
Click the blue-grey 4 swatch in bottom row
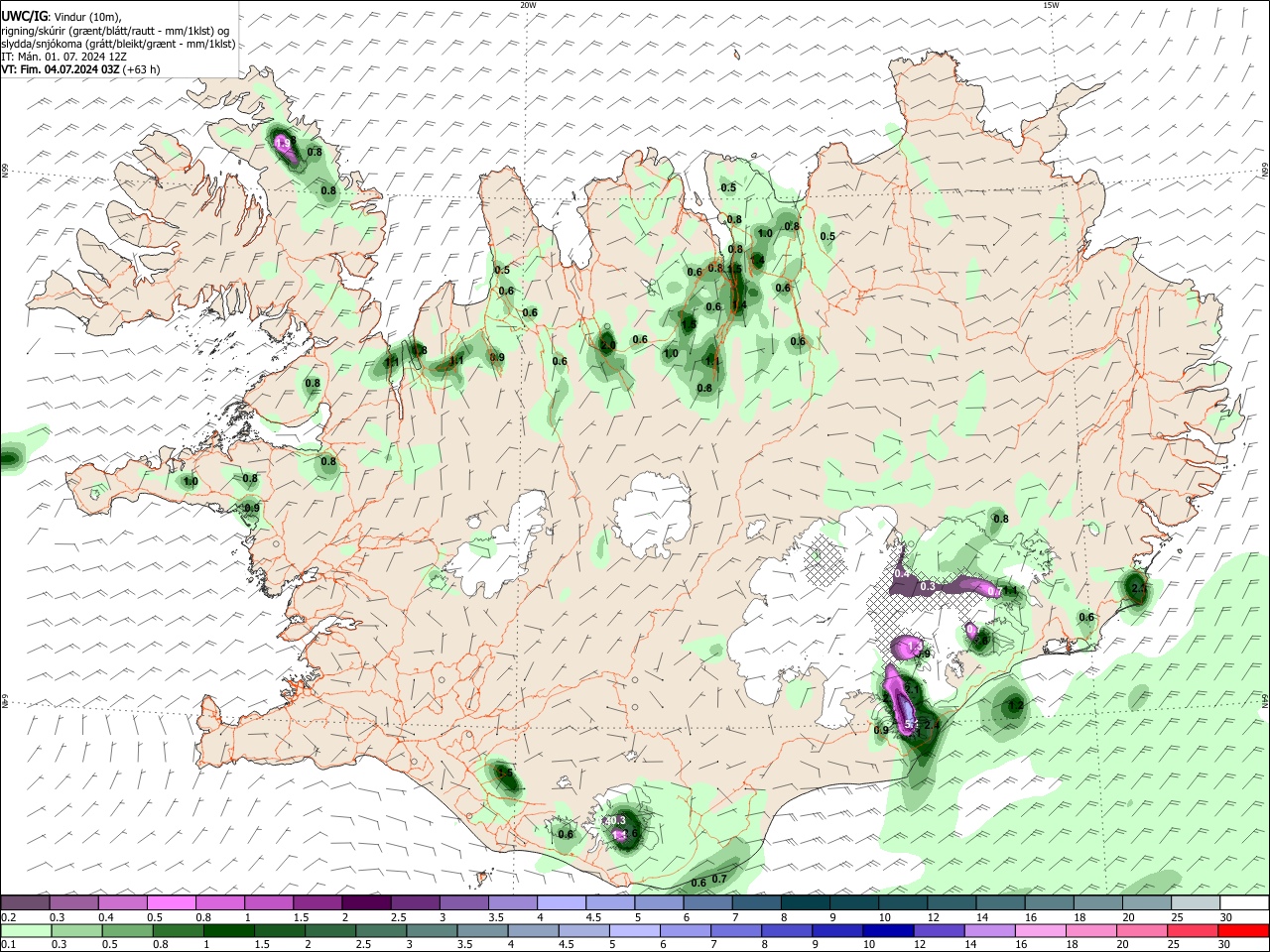[533, 931]
